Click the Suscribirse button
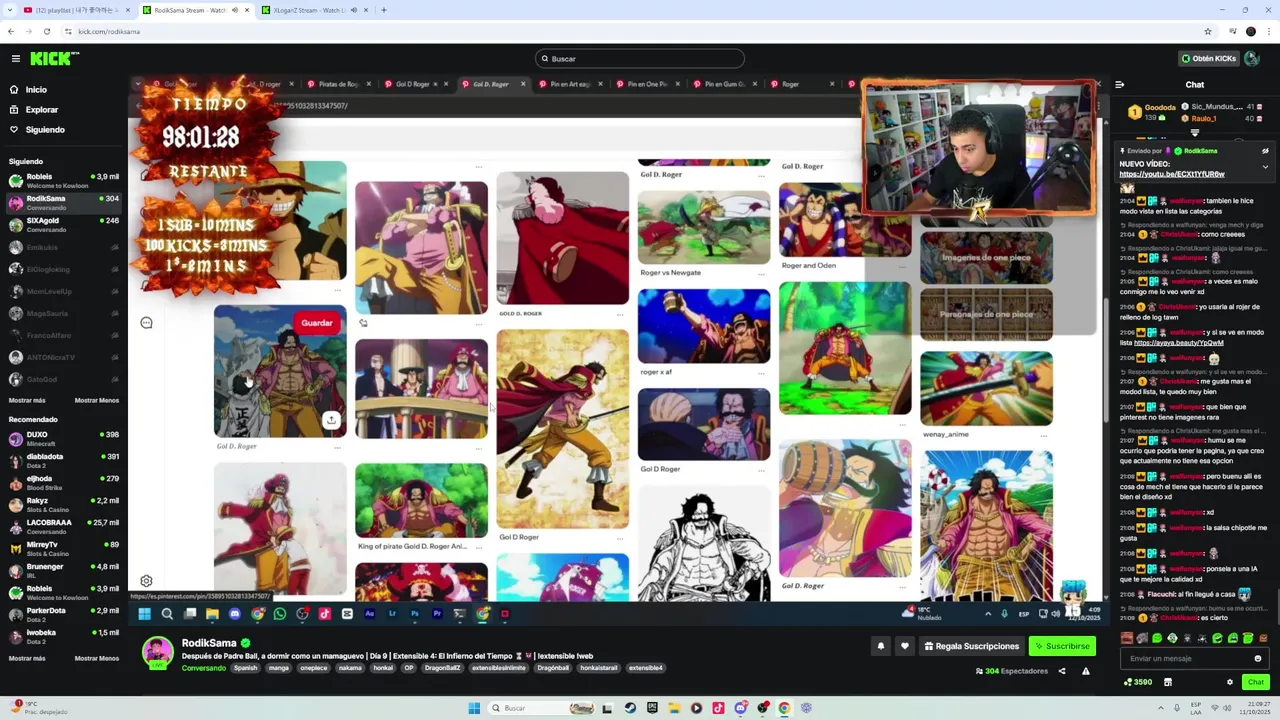The height and width of the screenshot is (720, 1280). pos(1062,646)
